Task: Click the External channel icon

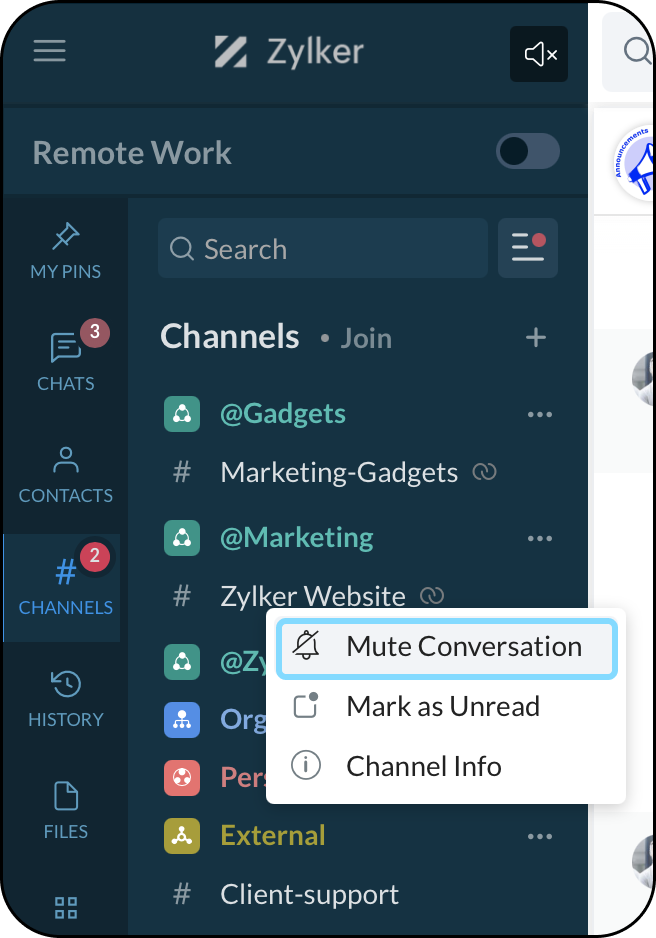Action: point(182,836)
